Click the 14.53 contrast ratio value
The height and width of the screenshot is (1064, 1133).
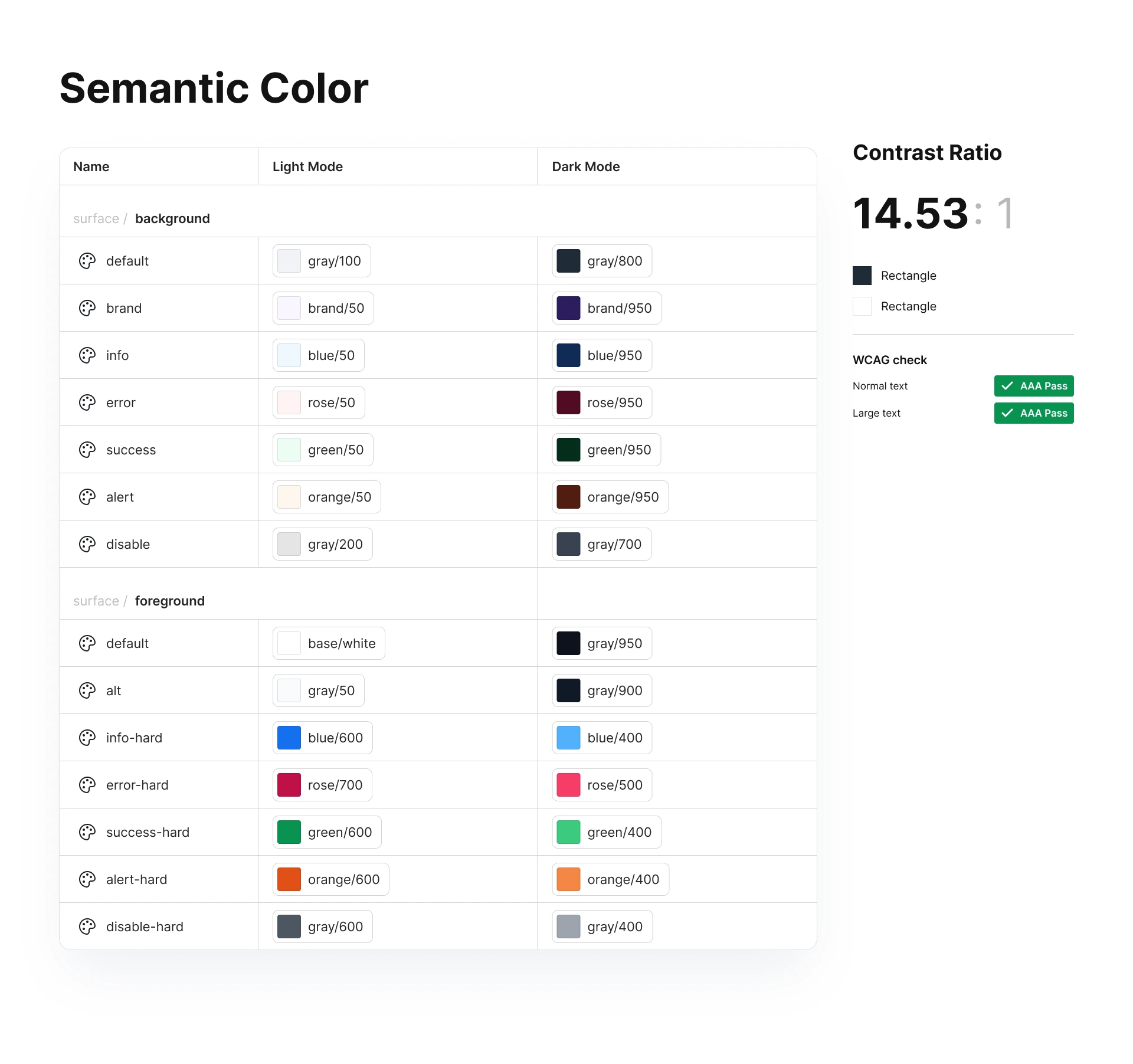click(x=911, y=213)
